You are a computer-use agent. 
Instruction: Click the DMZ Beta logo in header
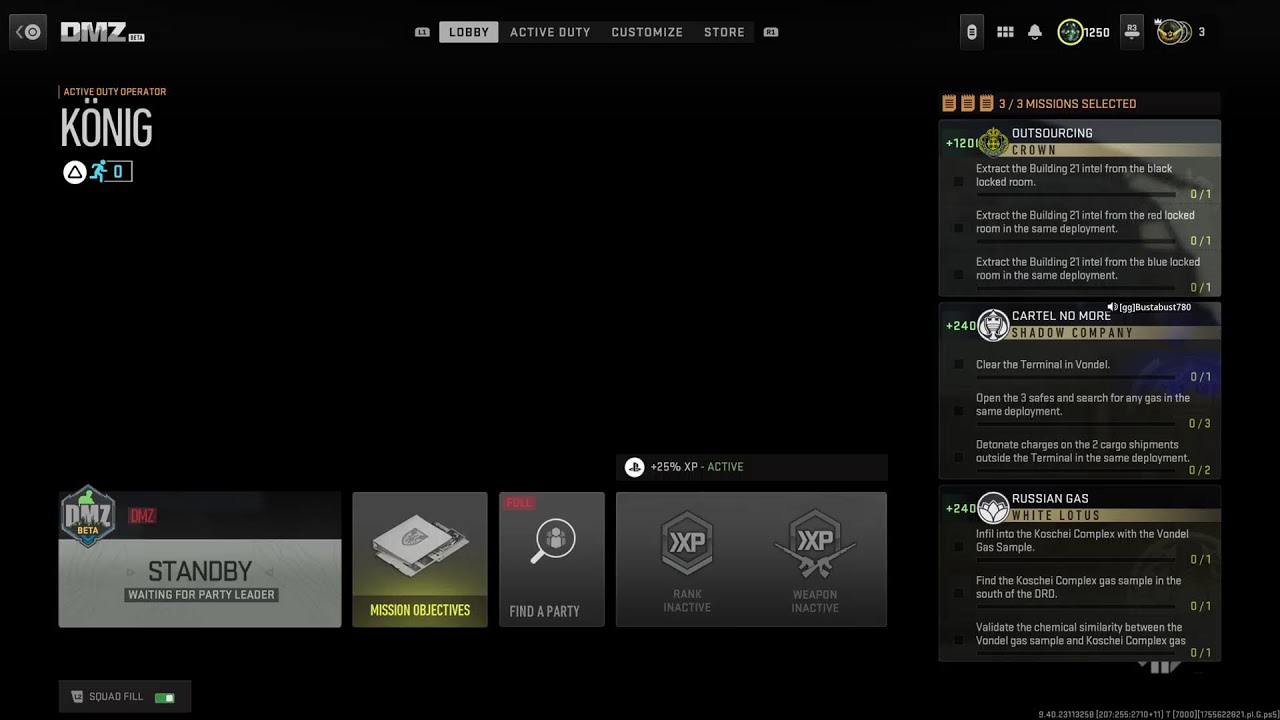(103, 32)
